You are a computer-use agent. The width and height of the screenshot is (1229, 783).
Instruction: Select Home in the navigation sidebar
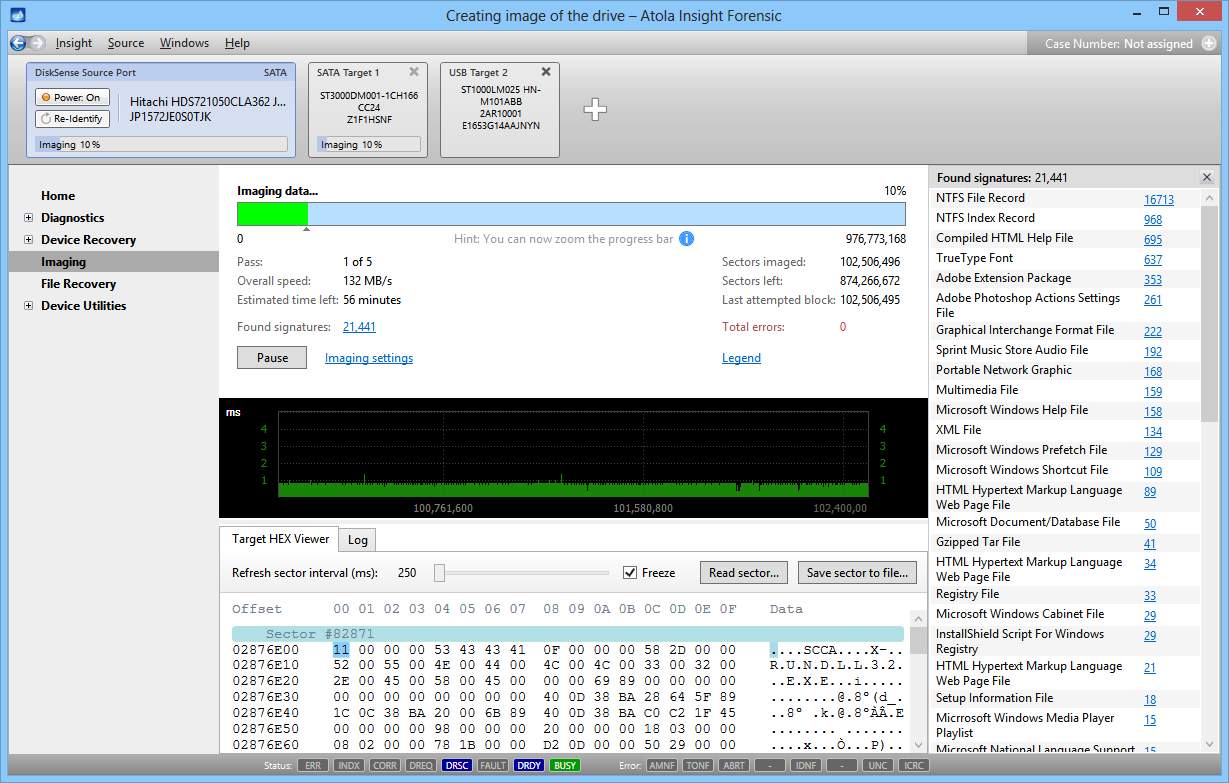click(x=58, y=196)
